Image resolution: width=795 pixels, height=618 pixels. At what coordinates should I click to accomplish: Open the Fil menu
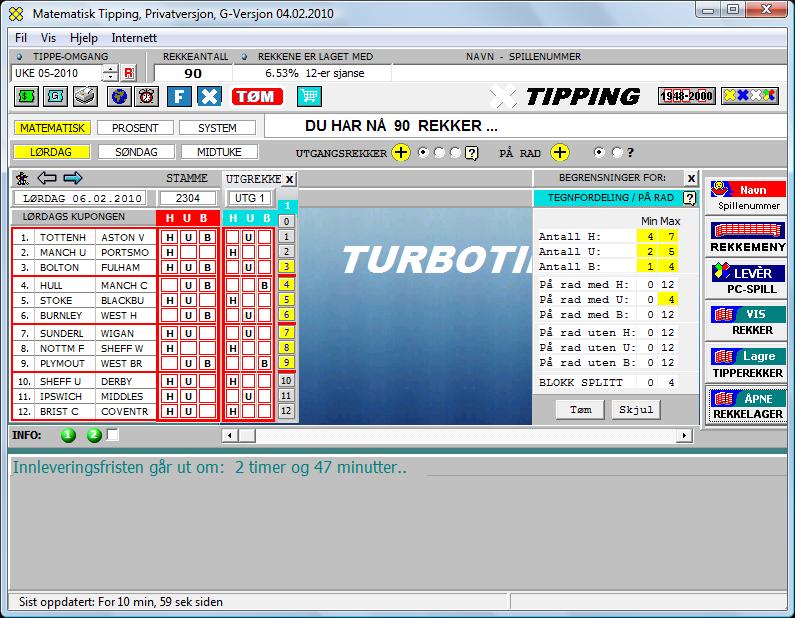click(21, 38)
